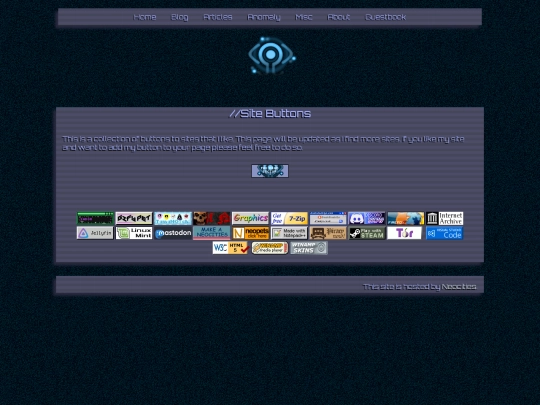
Task: Open the Winamp media player button
Action: click(x=270, y=248)
